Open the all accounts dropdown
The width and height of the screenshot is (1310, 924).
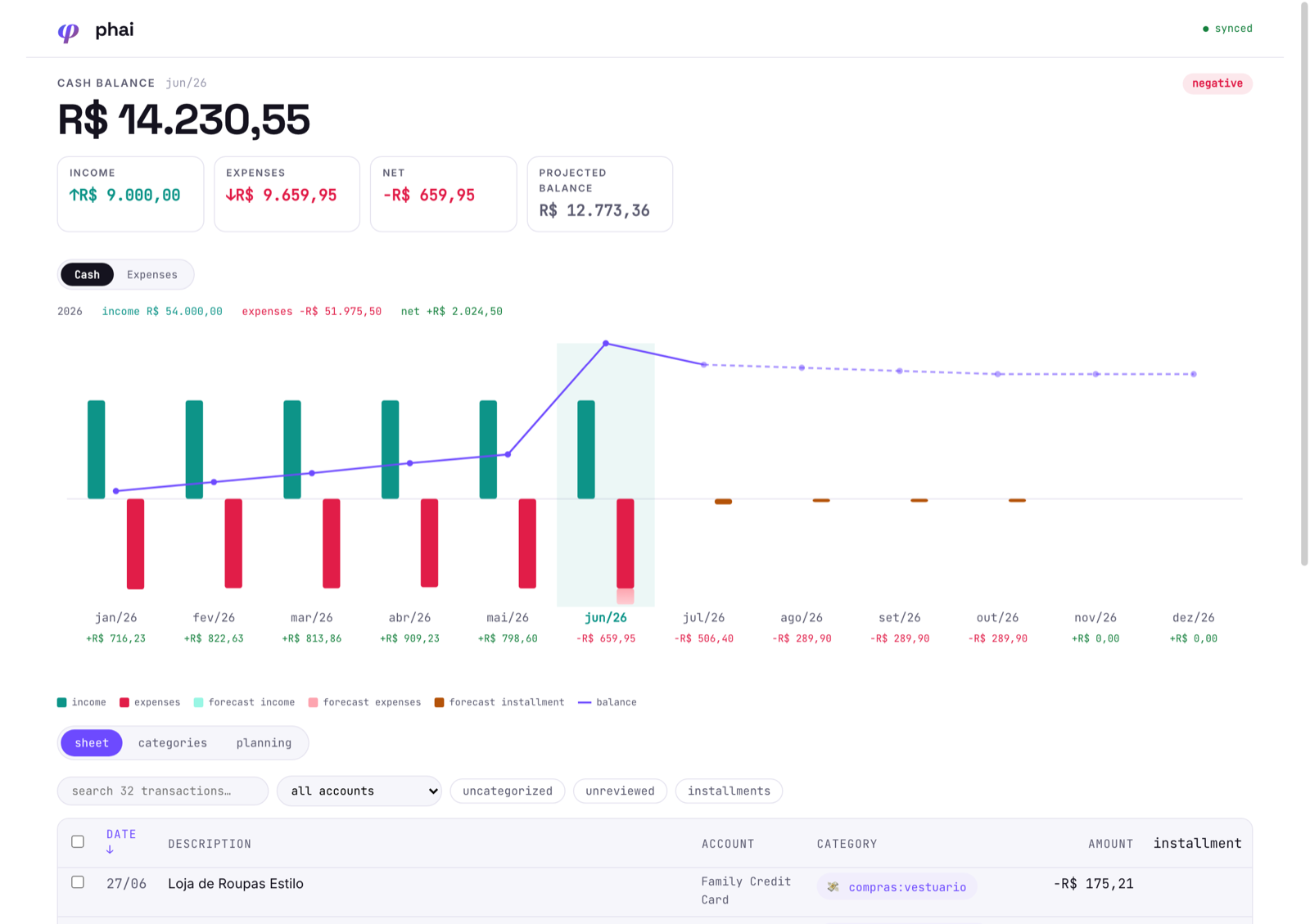[359, 791]
